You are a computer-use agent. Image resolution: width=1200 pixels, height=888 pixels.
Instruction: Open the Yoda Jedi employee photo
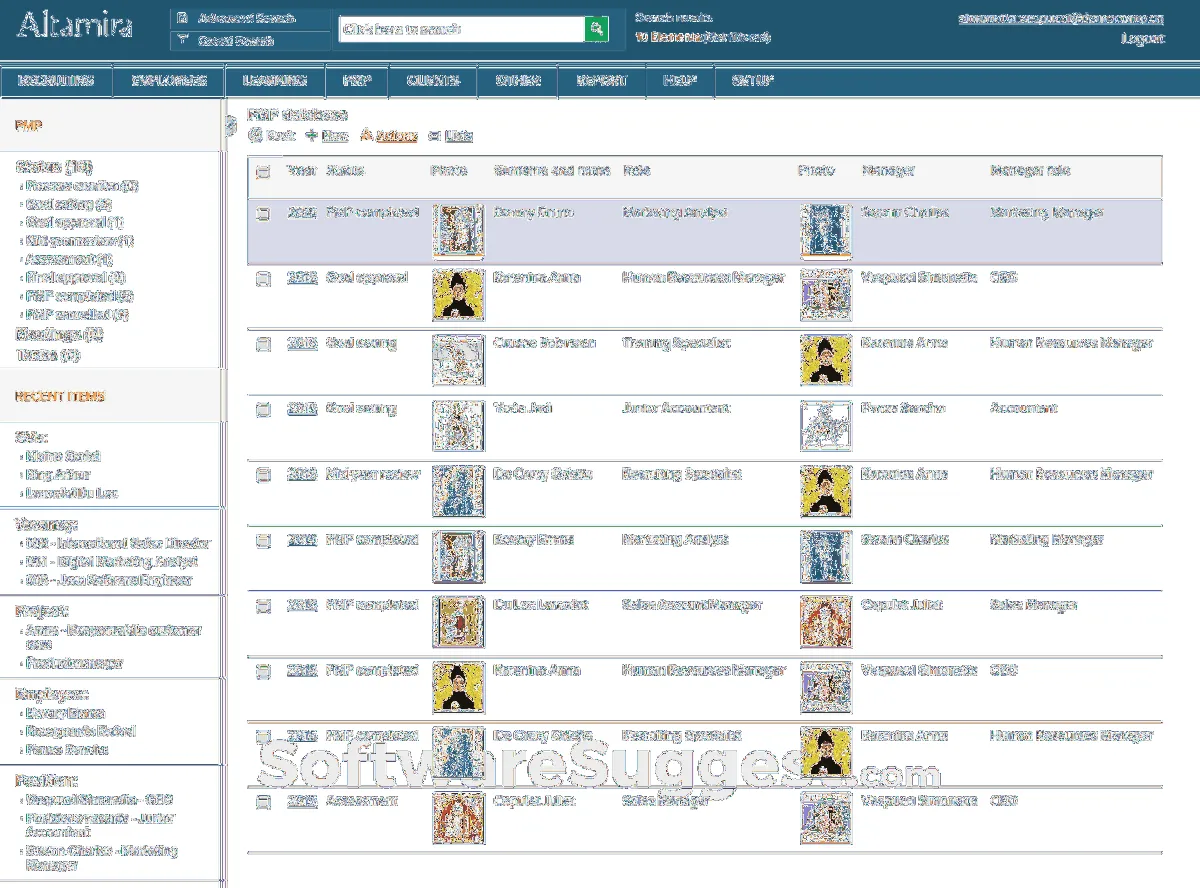(458, 426)
